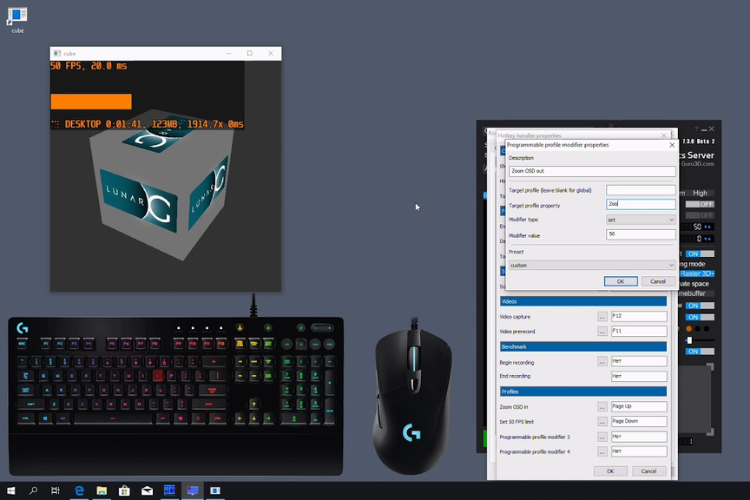Click the Video capture hotkey field F12

coord(639,316)
